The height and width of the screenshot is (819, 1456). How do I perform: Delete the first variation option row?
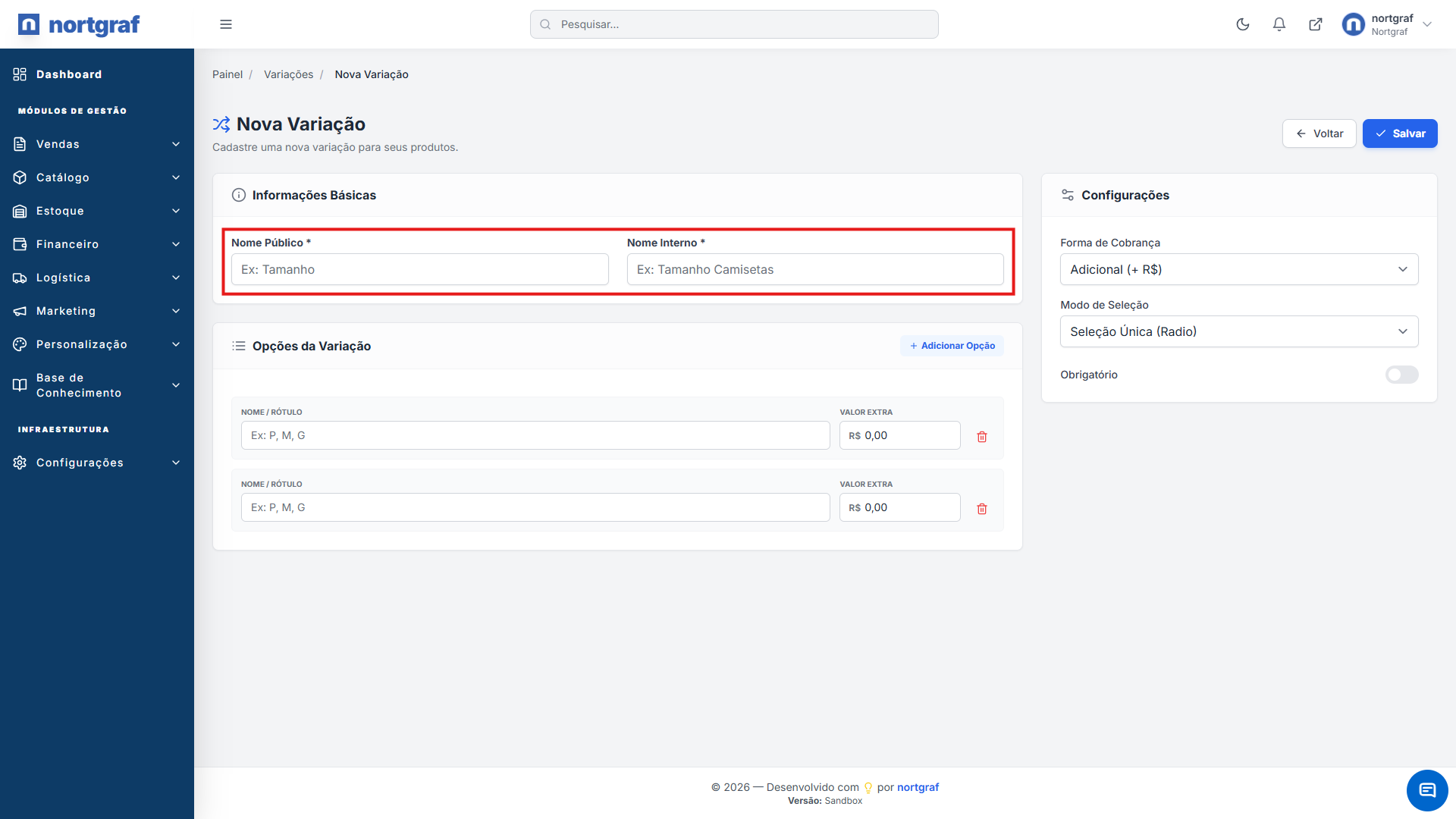(981, 437)
